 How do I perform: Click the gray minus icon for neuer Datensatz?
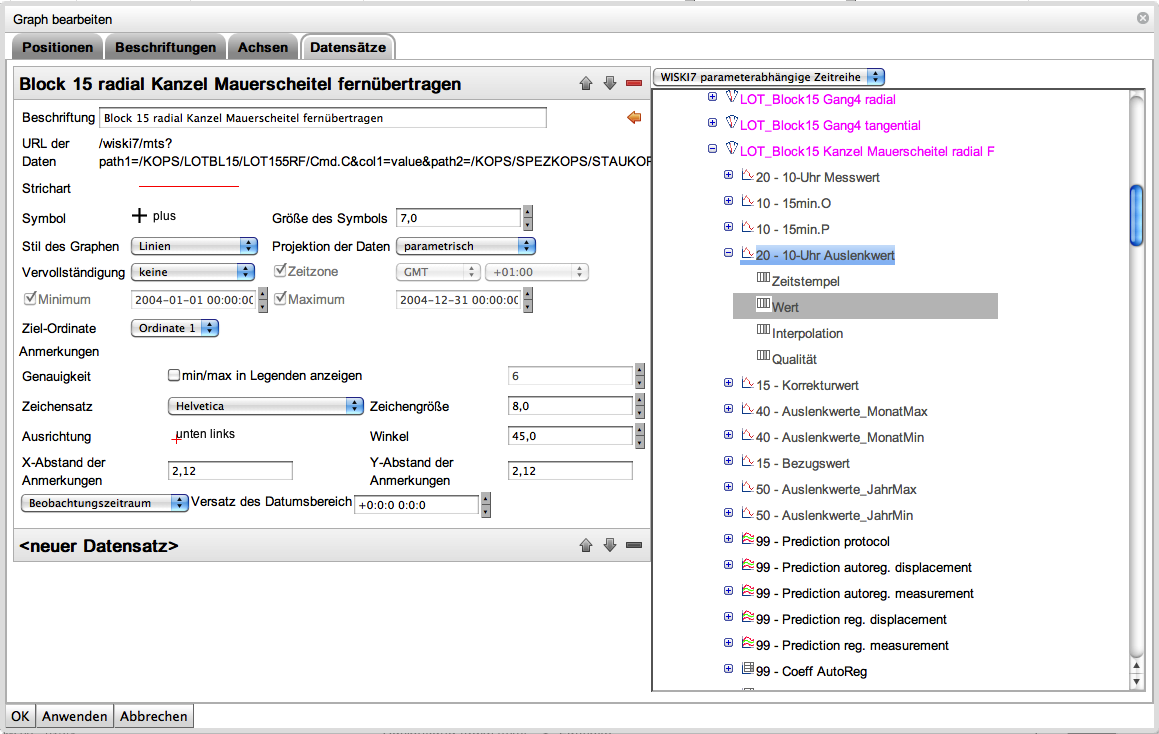click(x=633, y=545)
